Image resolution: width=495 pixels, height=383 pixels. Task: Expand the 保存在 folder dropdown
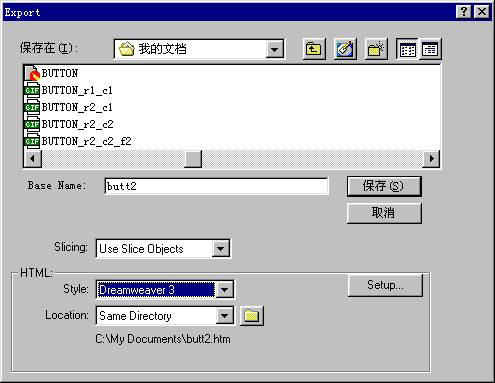pyautogui.click(x=275, y=50)
